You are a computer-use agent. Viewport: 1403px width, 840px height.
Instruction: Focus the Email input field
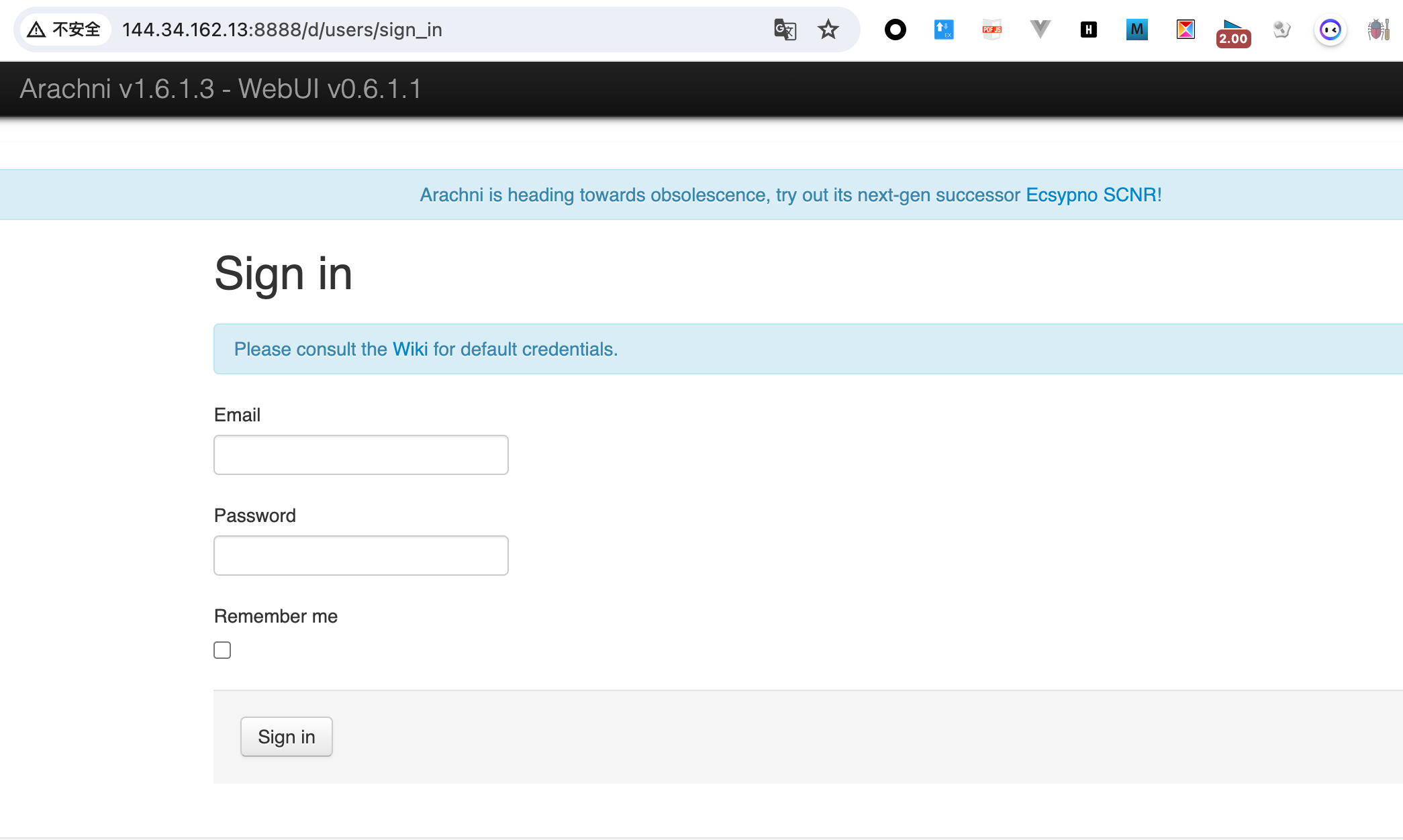pos(360,455)
